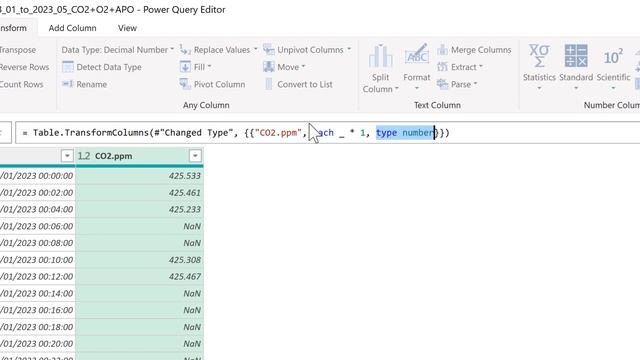Click the Parse icon
The height and width of the screenshot is (360, 640).
point(442,84)
